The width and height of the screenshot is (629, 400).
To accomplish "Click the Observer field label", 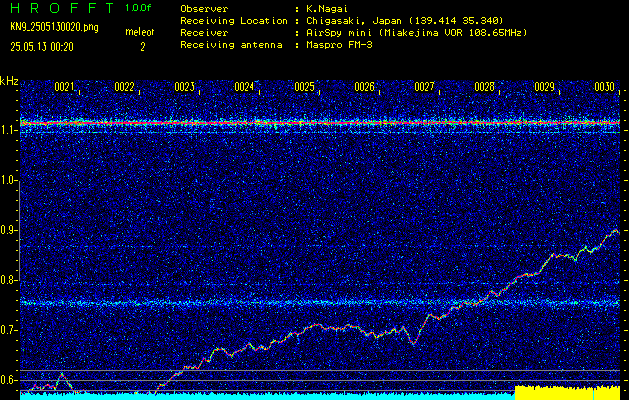I will pos(204,9).
